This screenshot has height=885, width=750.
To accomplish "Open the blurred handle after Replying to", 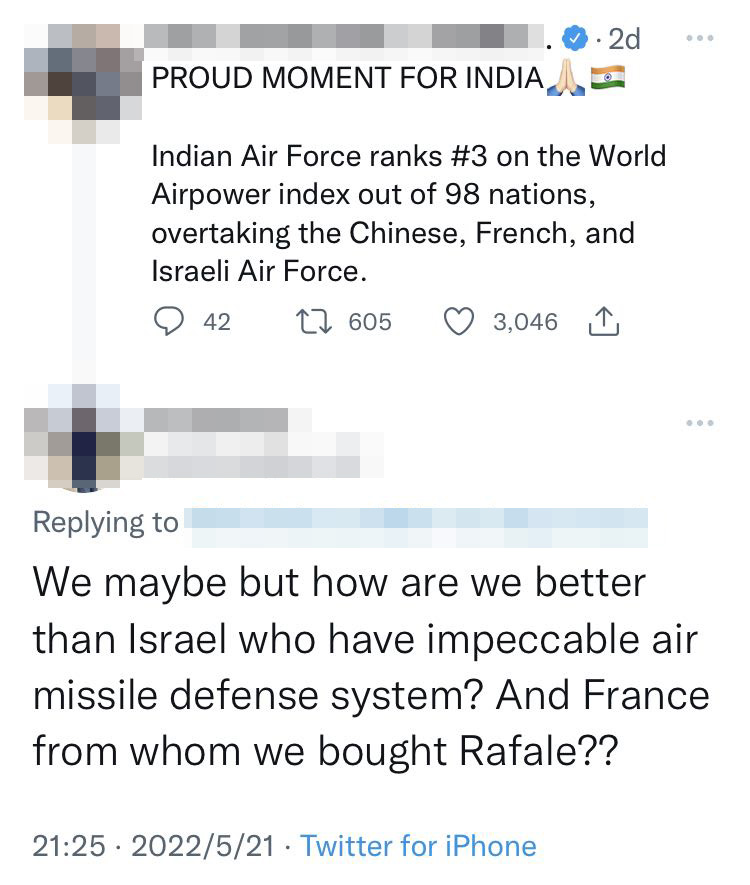I will [418, 522].
